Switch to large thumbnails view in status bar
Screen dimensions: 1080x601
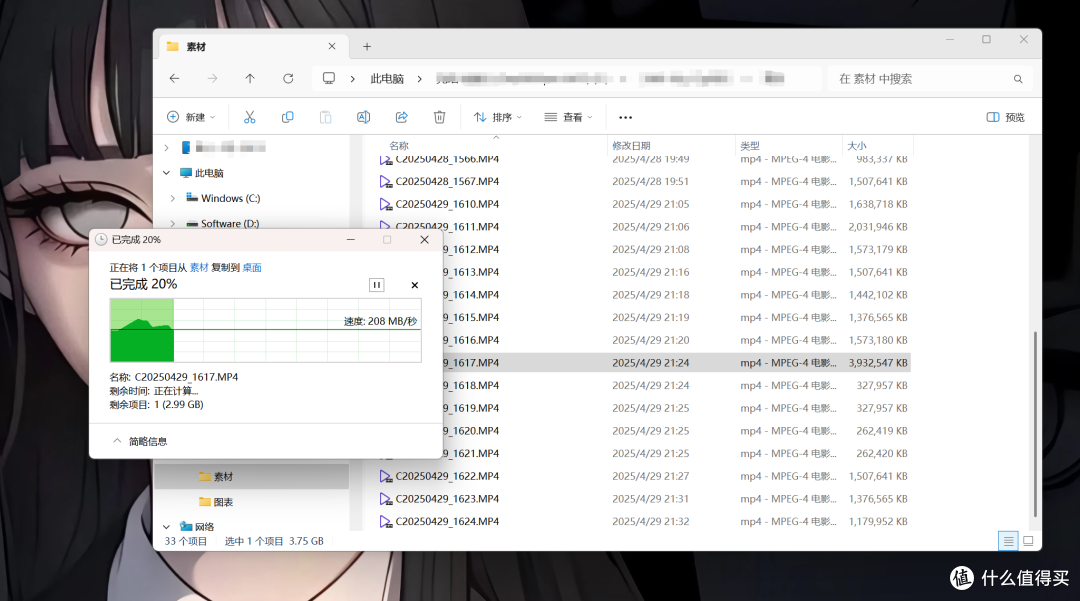1028,541
